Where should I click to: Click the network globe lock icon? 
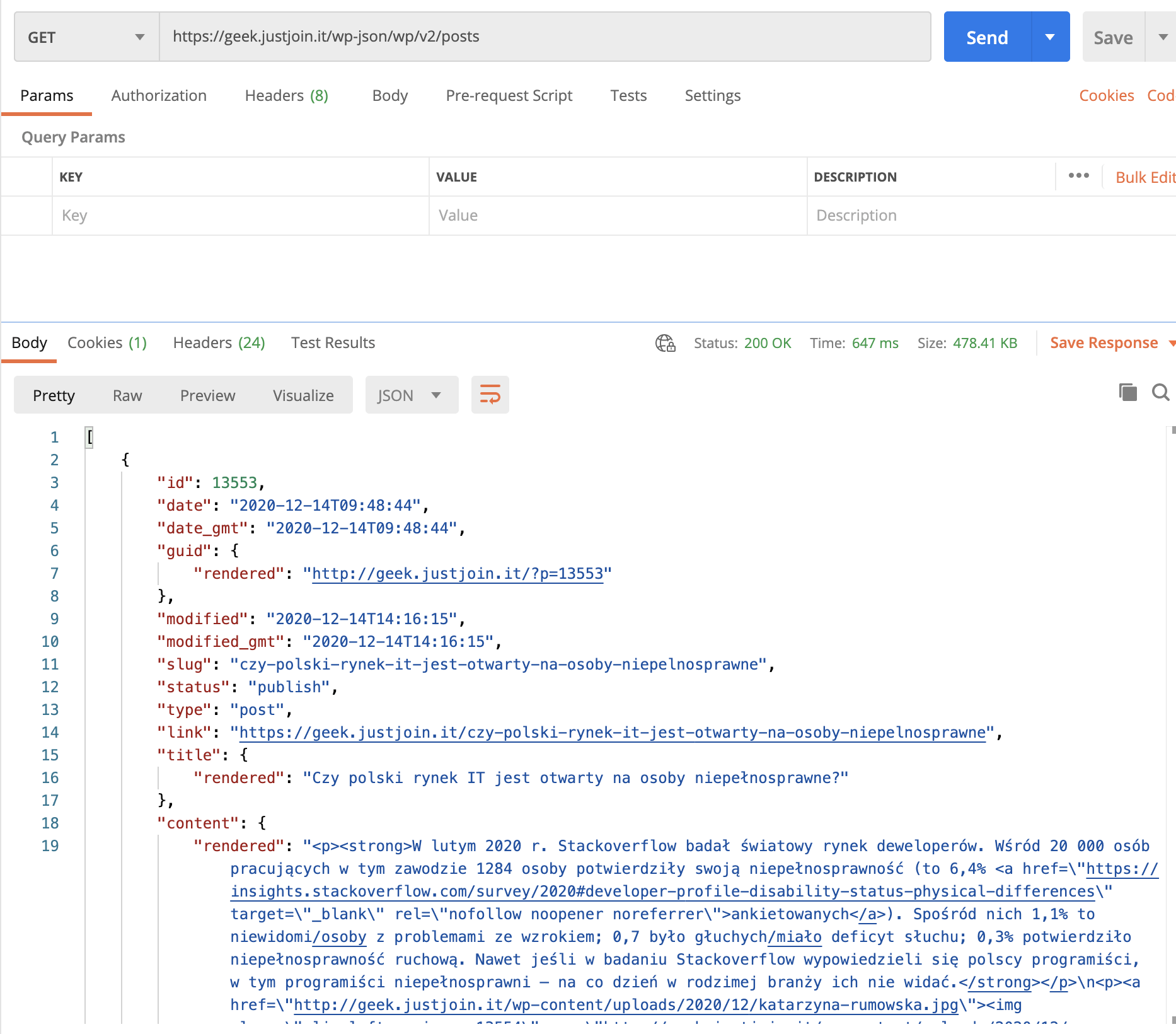666,343
